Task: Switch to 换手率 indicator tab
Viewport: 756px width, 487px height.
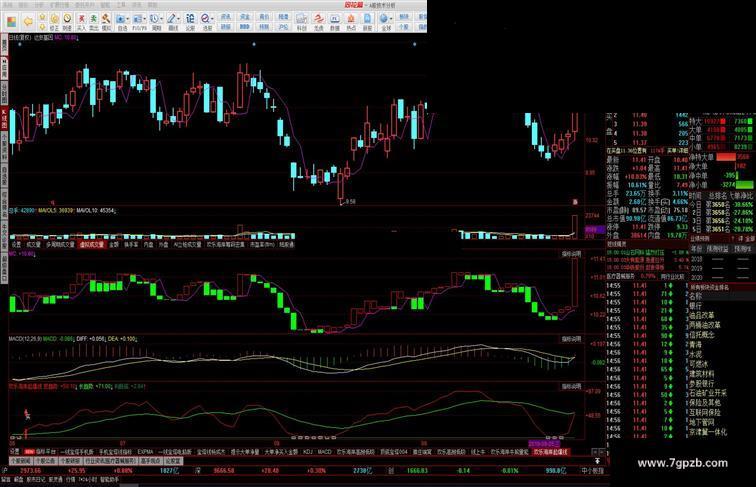Action: [x=131, y=244]
